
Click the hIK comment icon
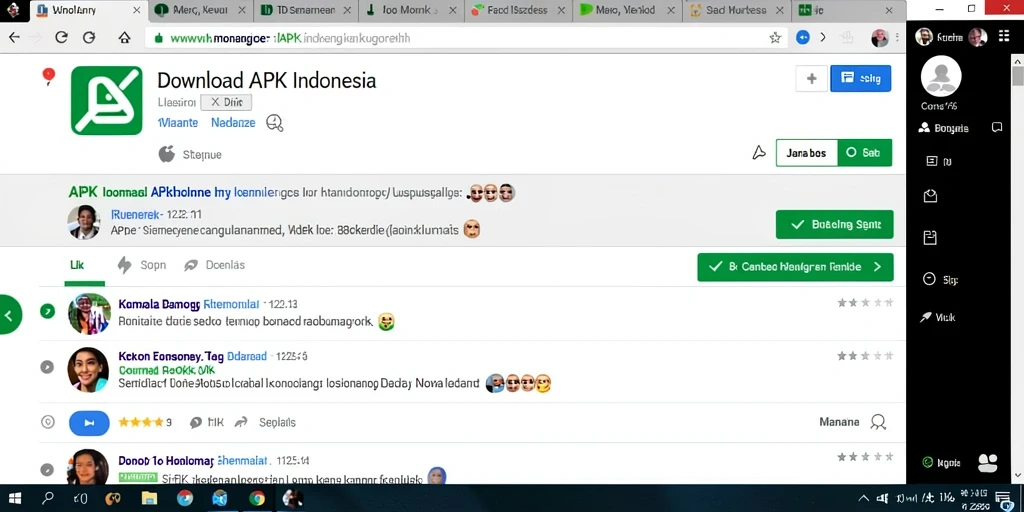(x=195, y=423)
